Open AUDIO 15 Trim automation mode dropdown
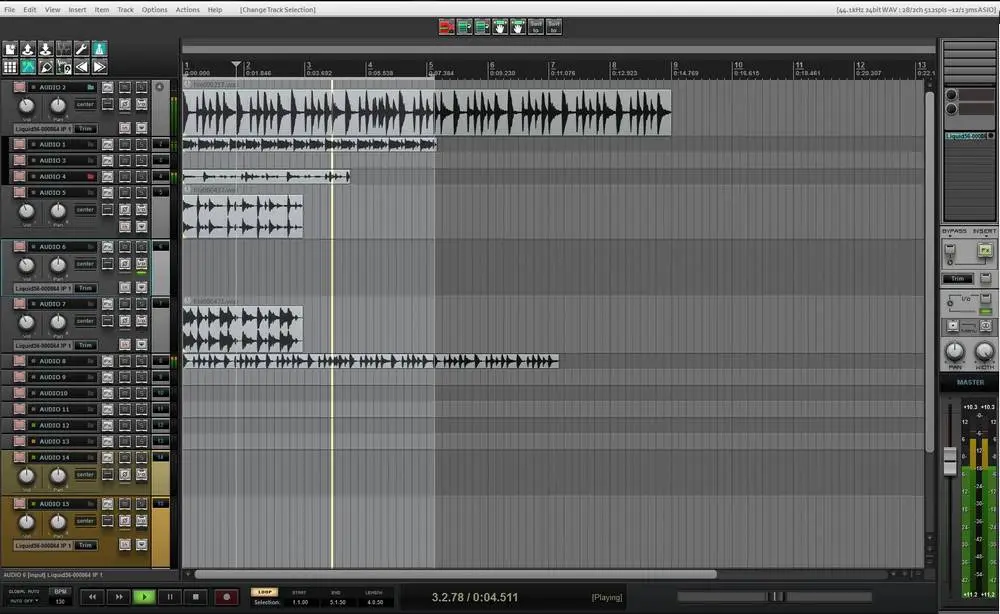Image resolution: width=1000 pixels, height=614 pixels. point(85,546)
